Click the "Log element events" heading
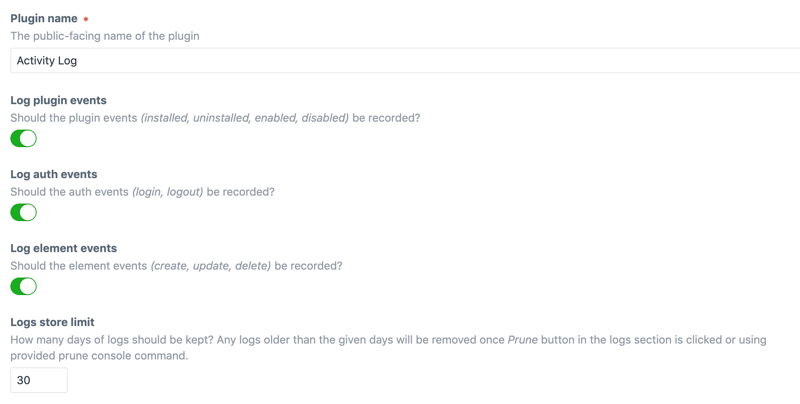The height and width of the screenshot is (404, 800). click(63, 248)
